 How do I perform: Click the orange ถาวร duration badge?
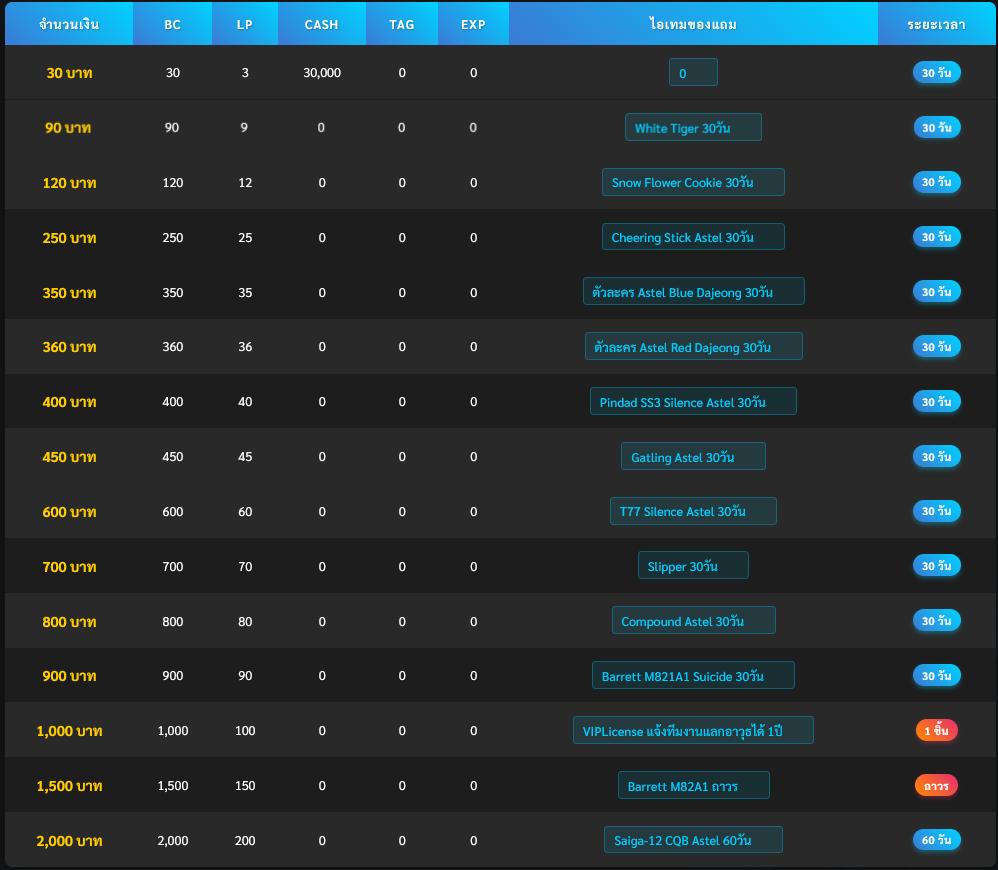936,786
